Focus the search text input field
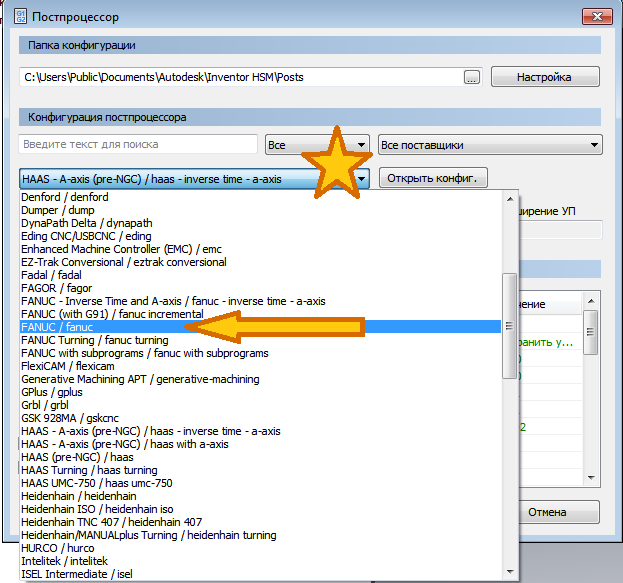The image size is (623, 583). [138, 144]
